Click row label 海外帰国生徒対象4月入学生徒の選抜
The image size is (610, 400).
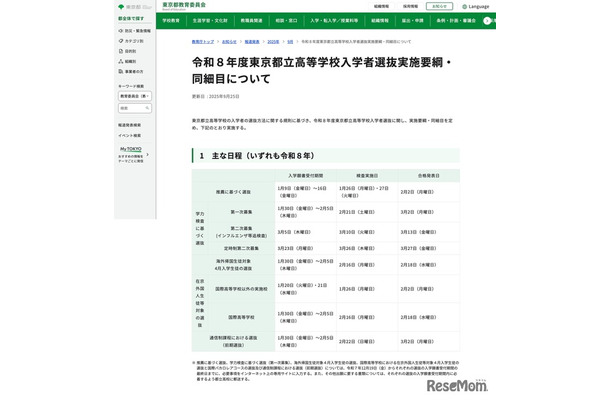pyautogui.click(x=233, y=265)
